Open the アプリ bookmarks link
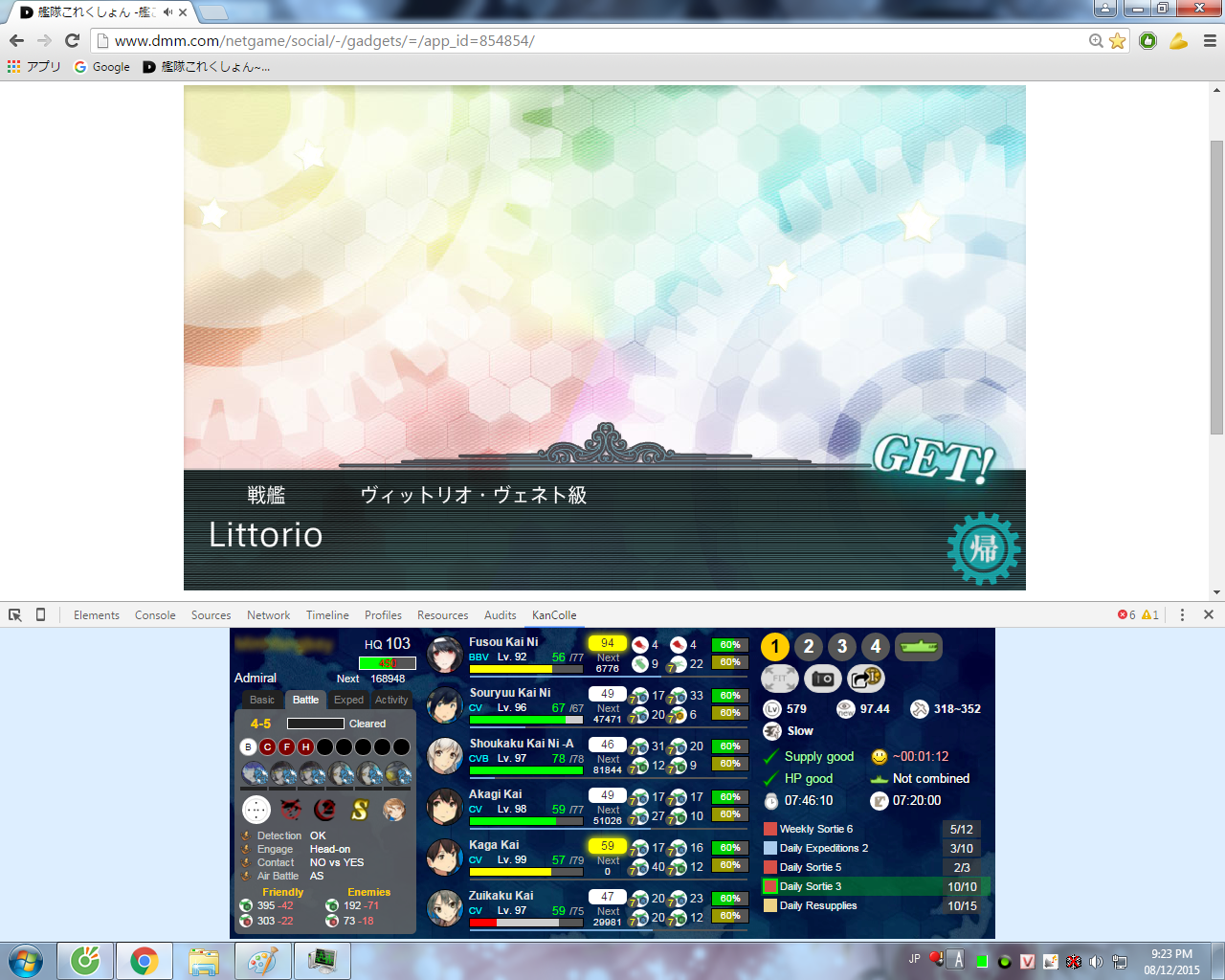1225x980 pixels. tap(34, 67)
